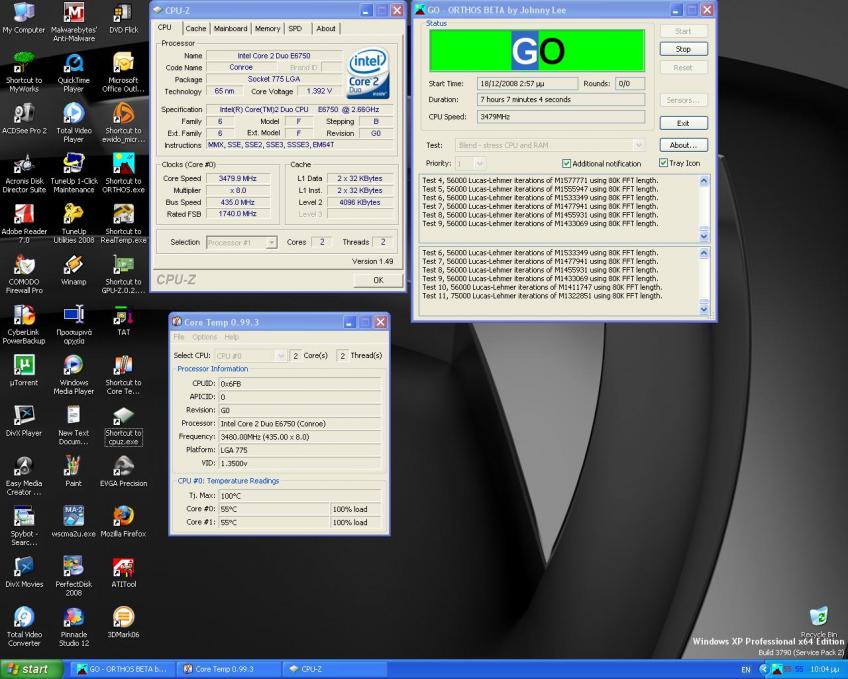Select the CPU tab in CPU-Z
This screenshot has height=679, width=848.
[x=164, y=28]
